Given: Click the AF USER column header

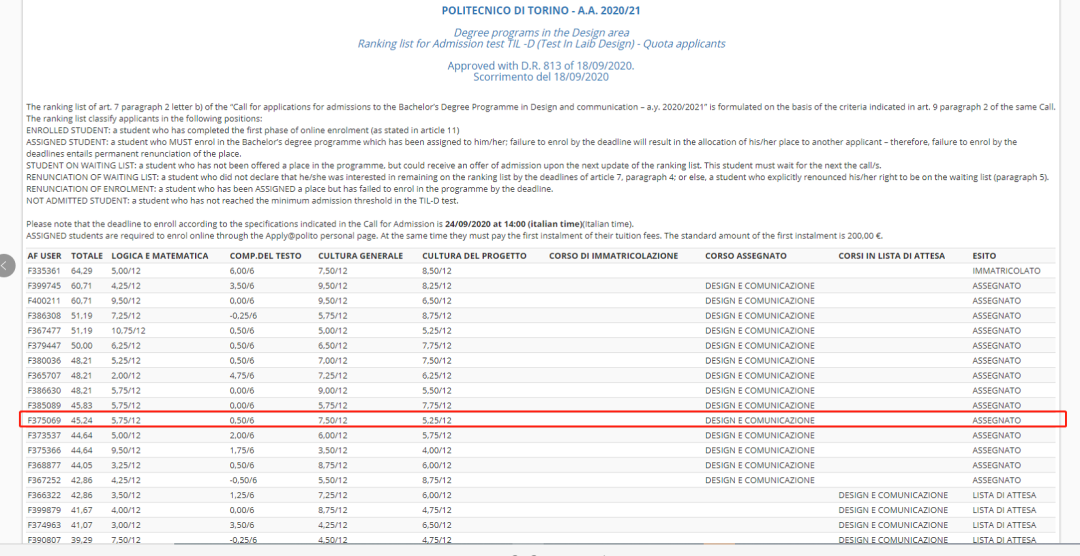Looking at the screenshot, I should click(44, 256).
